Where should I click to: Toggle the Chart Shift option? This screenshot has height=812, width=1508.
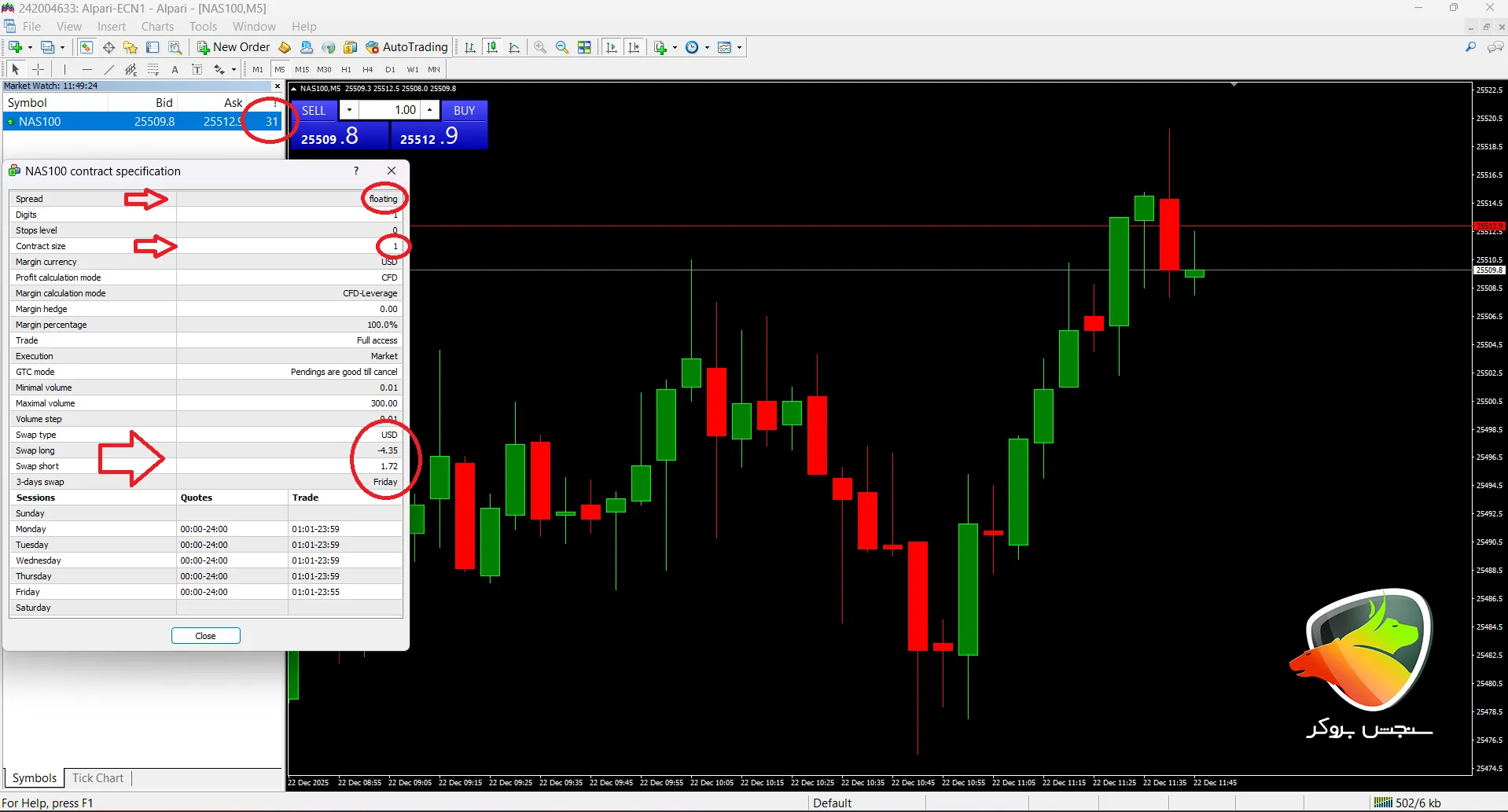click(x=634, y=47)
